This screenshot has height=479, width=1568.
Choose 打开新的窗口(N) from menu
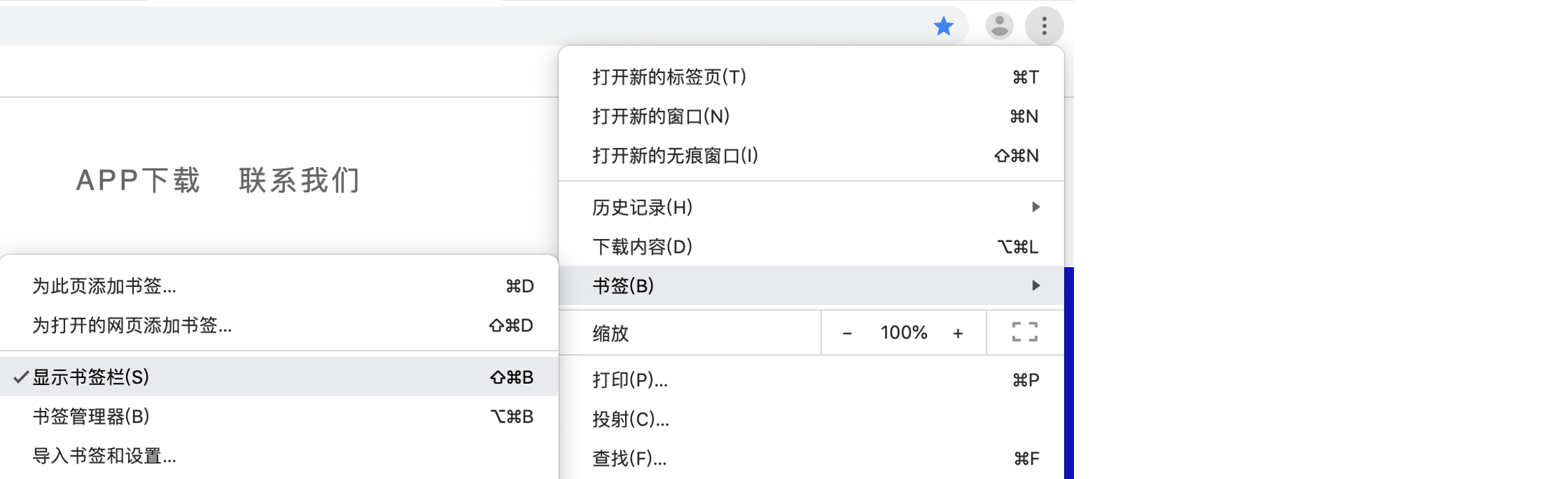click(811, 117)
